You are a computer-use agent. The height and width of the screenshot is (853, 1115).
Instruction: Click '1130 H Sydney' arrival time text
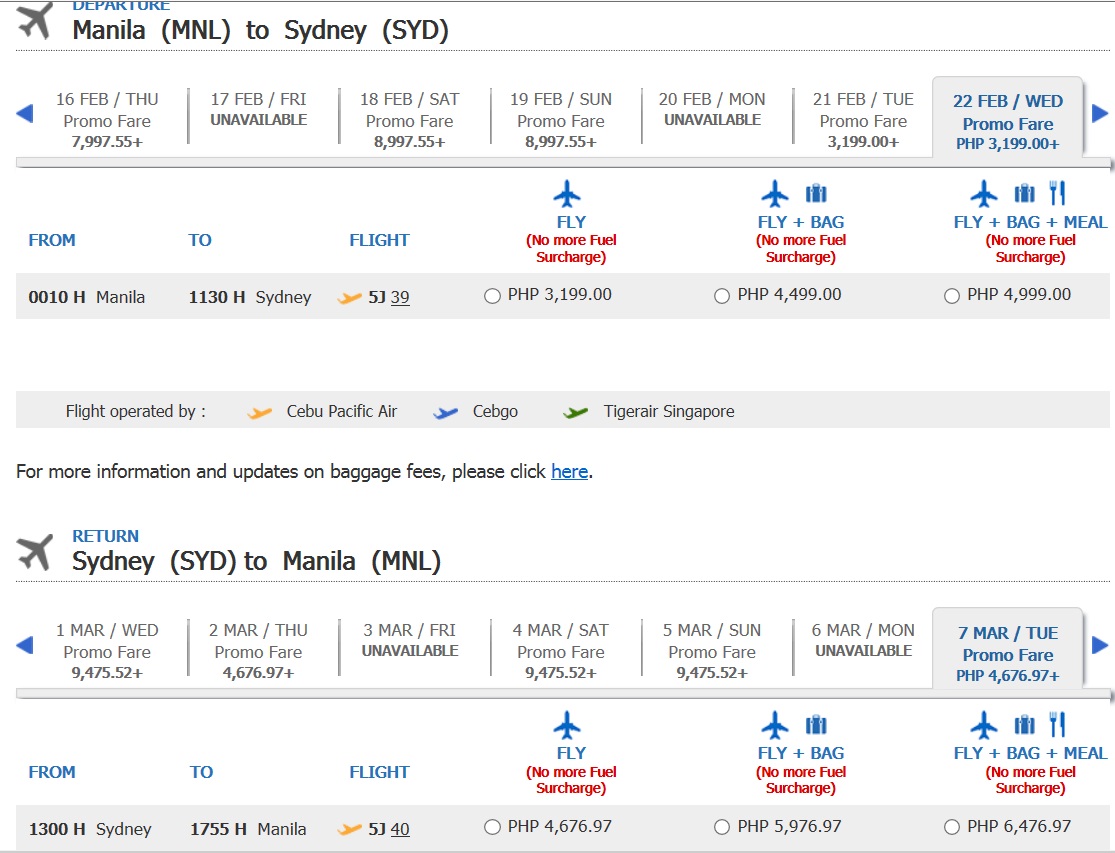click(x=250, y=297)
